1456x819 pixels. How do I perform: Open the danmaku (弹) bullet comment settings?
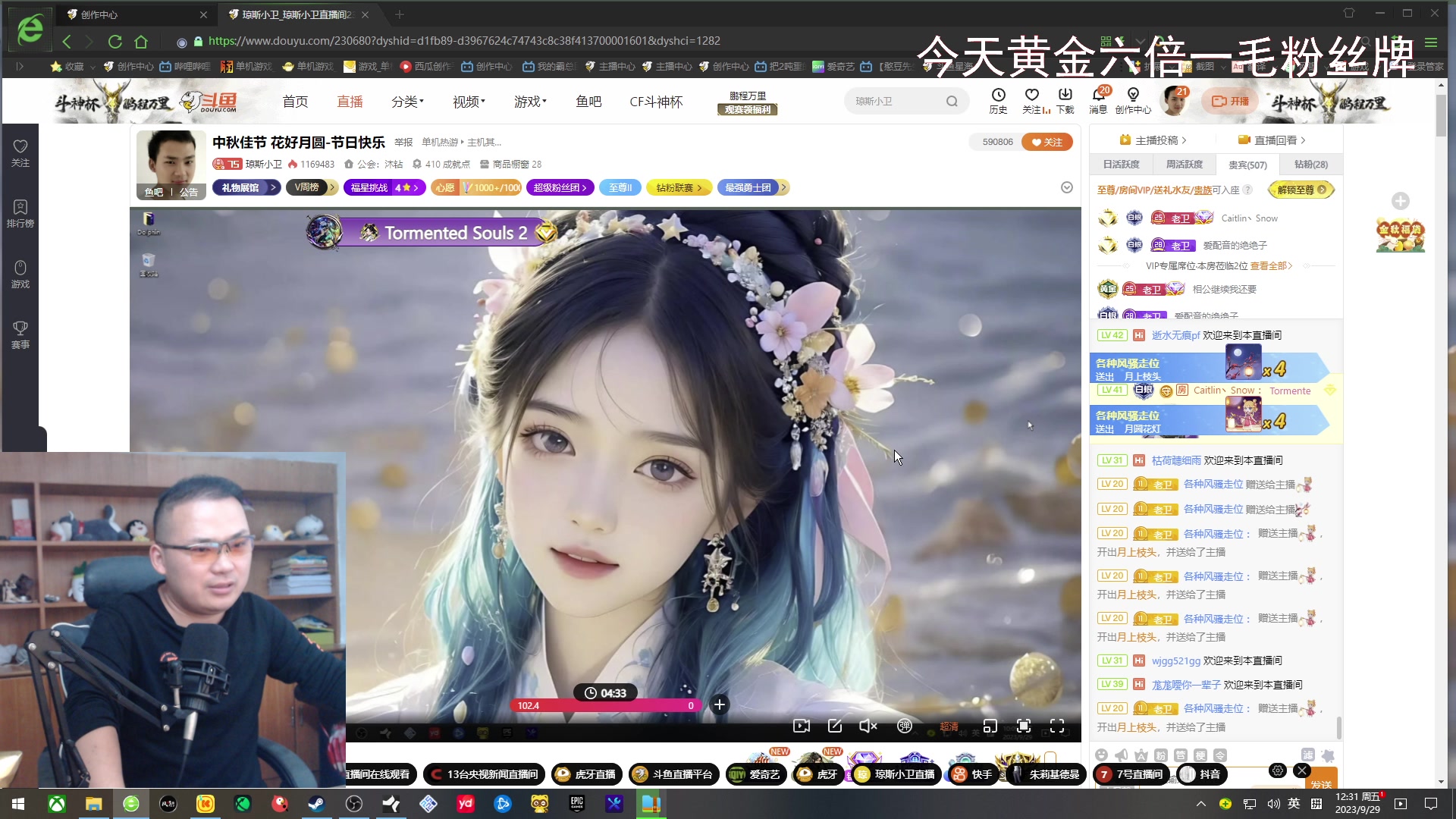[x=904, y=726]
